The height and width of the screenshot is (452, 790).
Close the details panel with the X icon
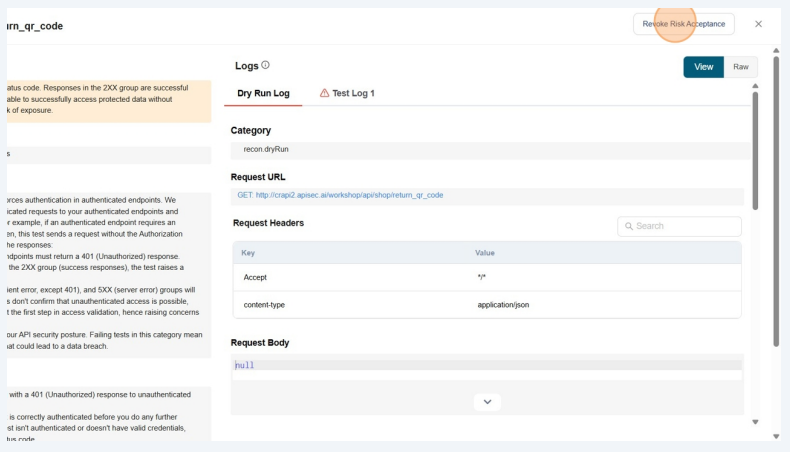point(758,24)
